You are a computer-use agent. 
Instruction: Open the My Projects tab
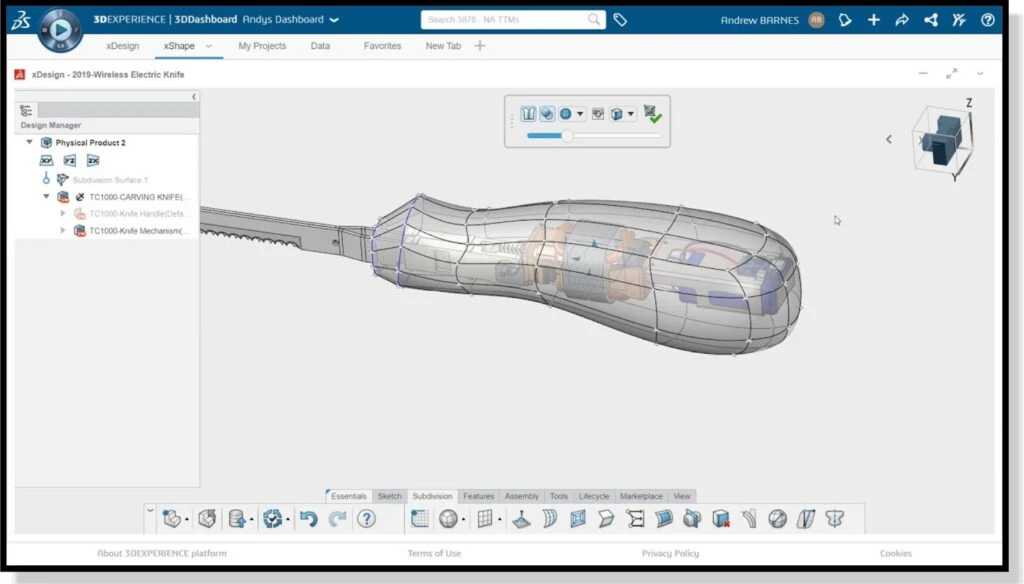coord(262,46)
